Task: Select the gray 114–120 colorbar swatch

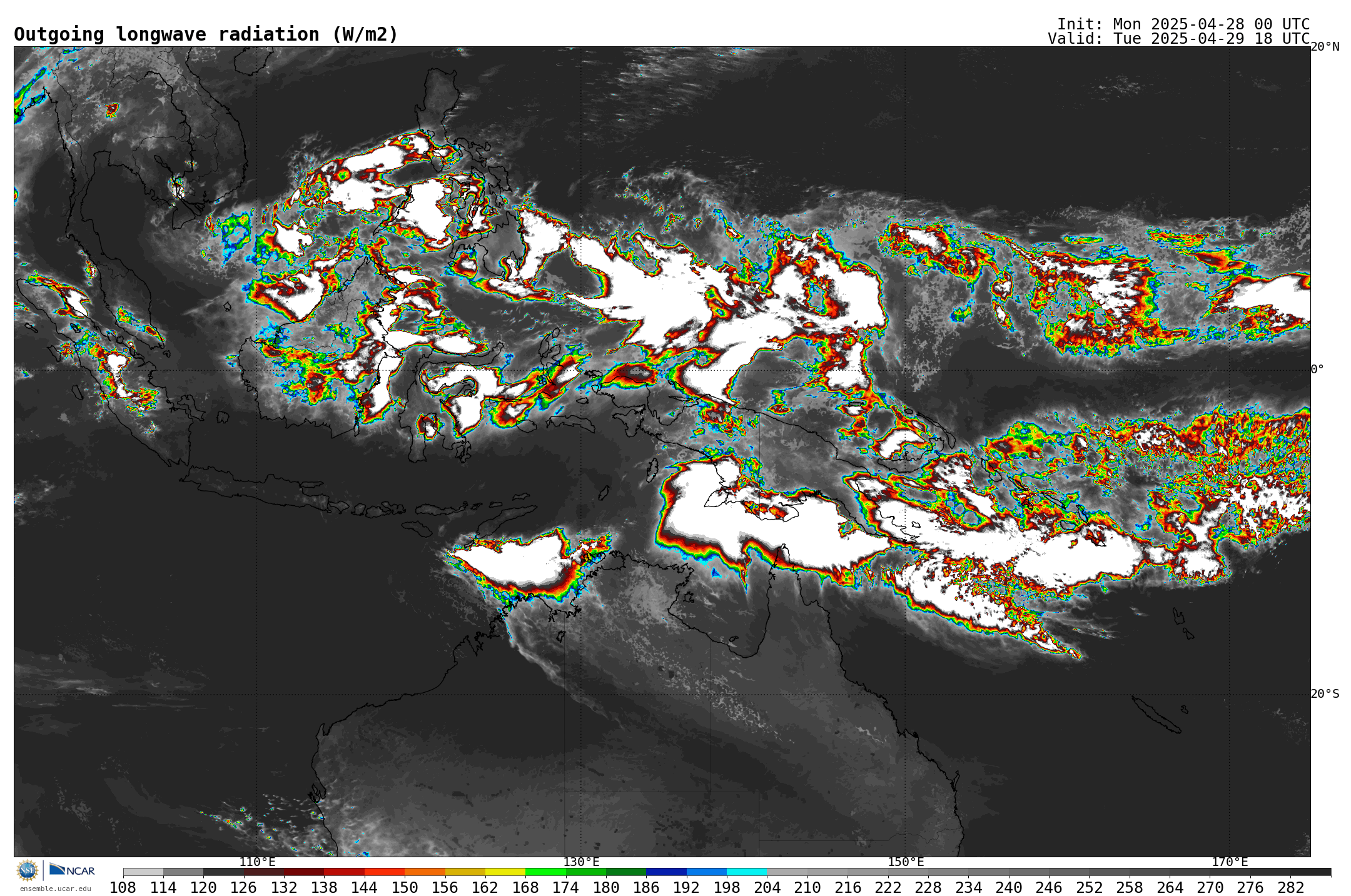Action: 183,872
